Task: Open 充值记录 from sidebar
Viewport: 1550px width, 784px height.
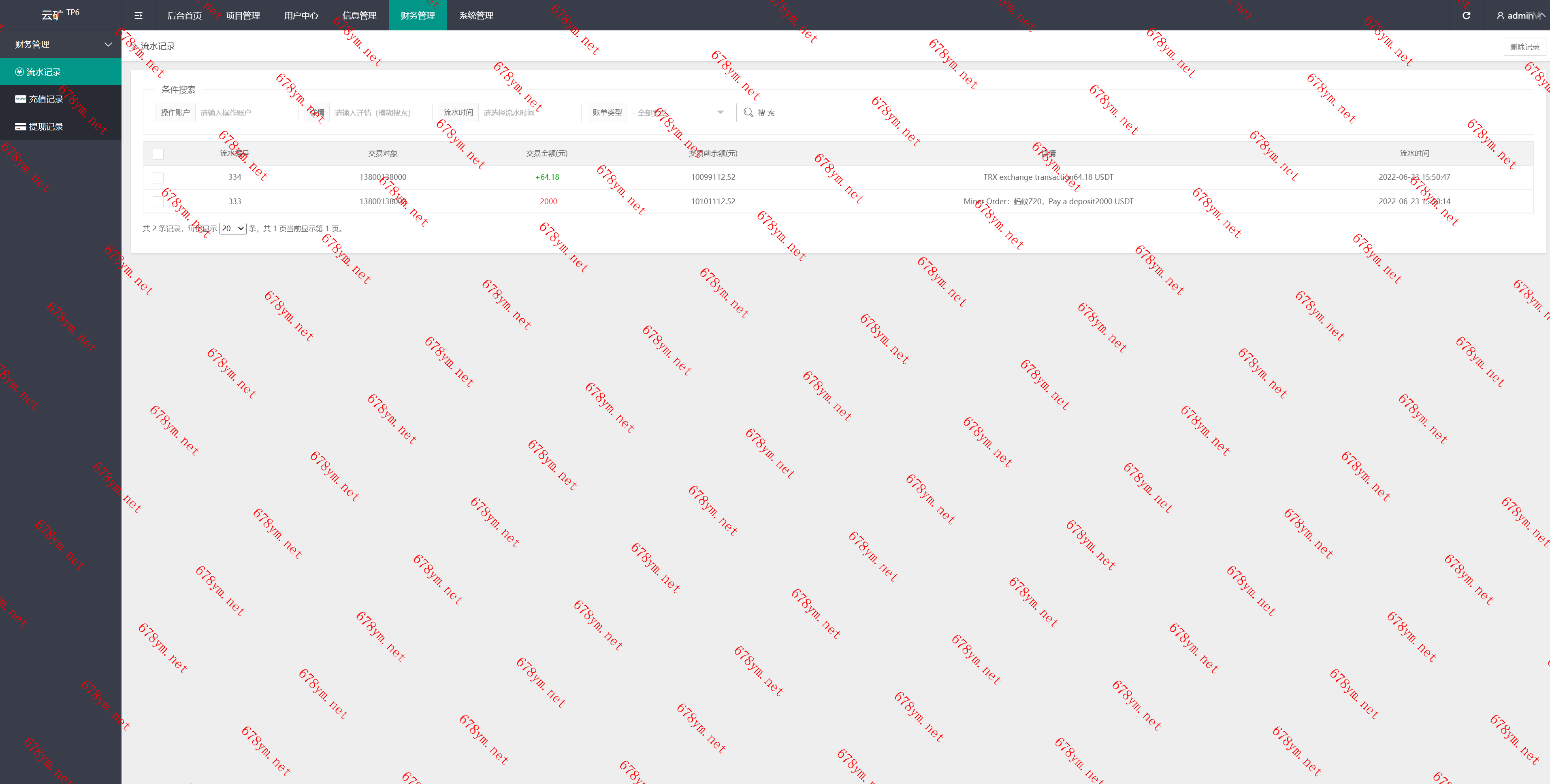Action: tap(46, 99)
